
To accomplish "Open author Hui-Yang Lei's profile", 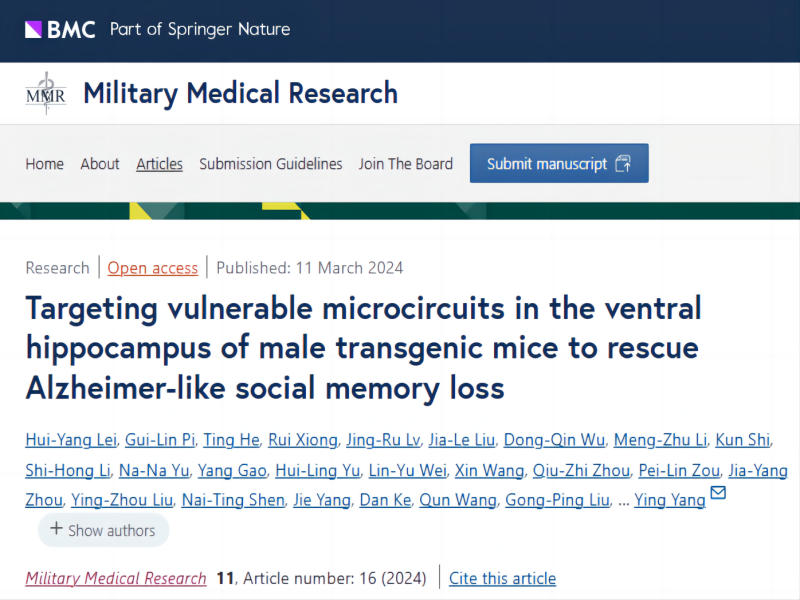I will click(72, 441).
